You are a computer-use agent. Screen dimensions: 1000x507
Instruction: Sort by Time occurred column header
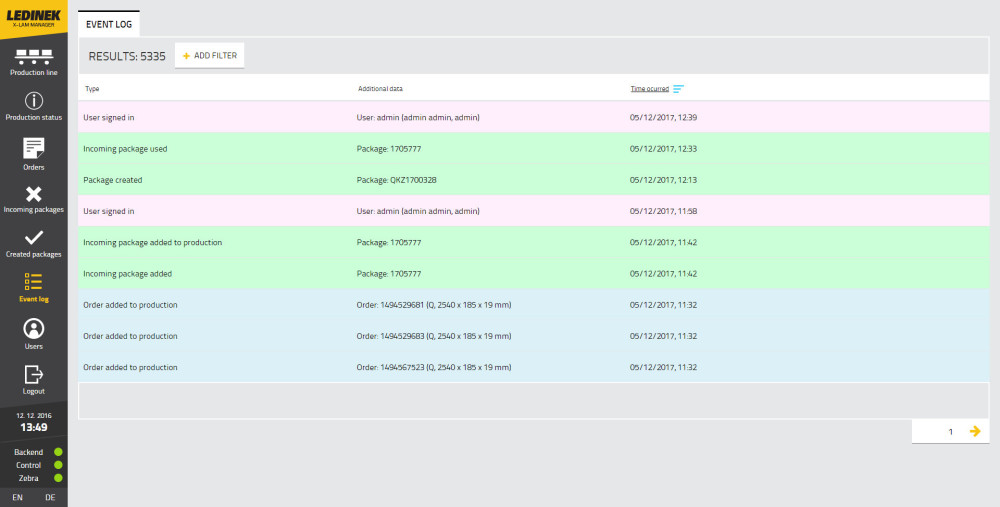649,89
